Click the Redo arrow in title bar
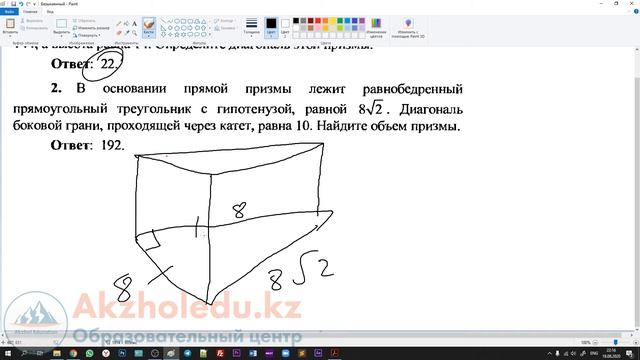Screen dimensions: 640x360 click(28, 4)
